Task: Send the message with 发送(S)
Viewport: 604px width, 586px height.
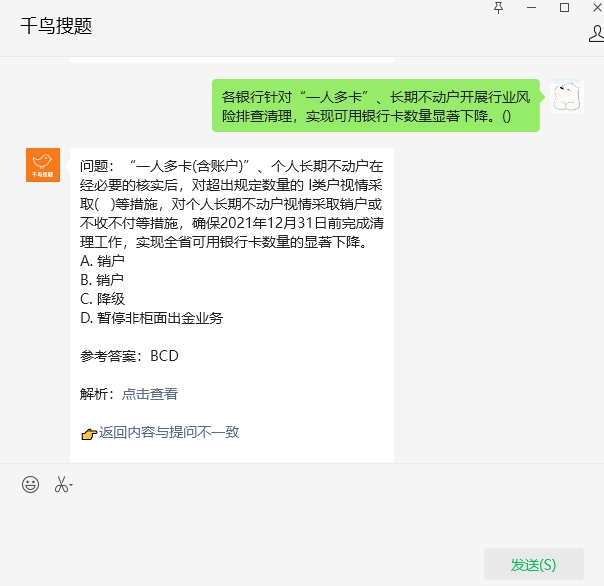Action: pyautogui.click(x=534, y=564)
